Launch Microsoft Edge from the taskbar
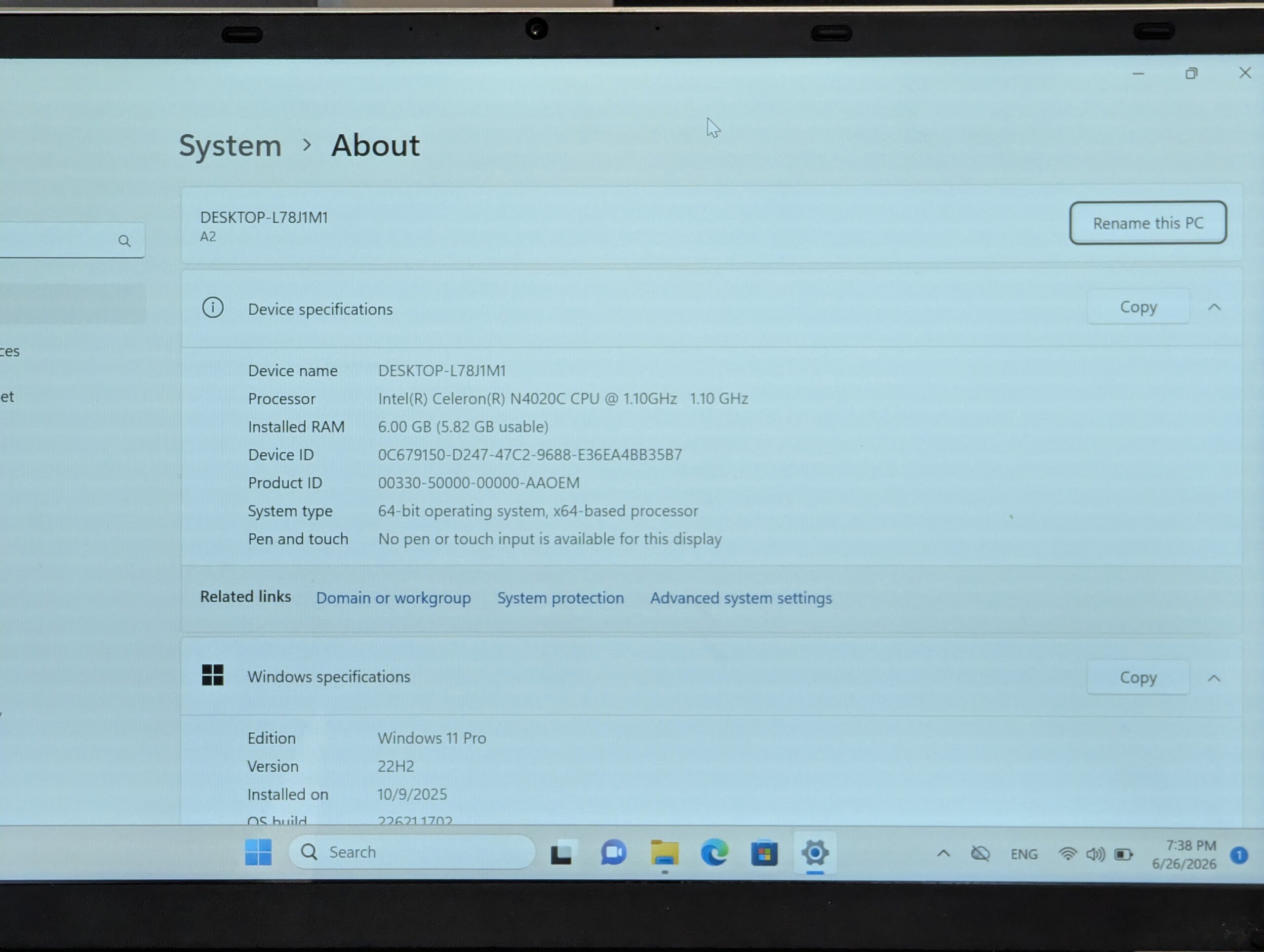The width and height of the screenshot is (1264, 952). pyautogui.click(x=714, y=853)
